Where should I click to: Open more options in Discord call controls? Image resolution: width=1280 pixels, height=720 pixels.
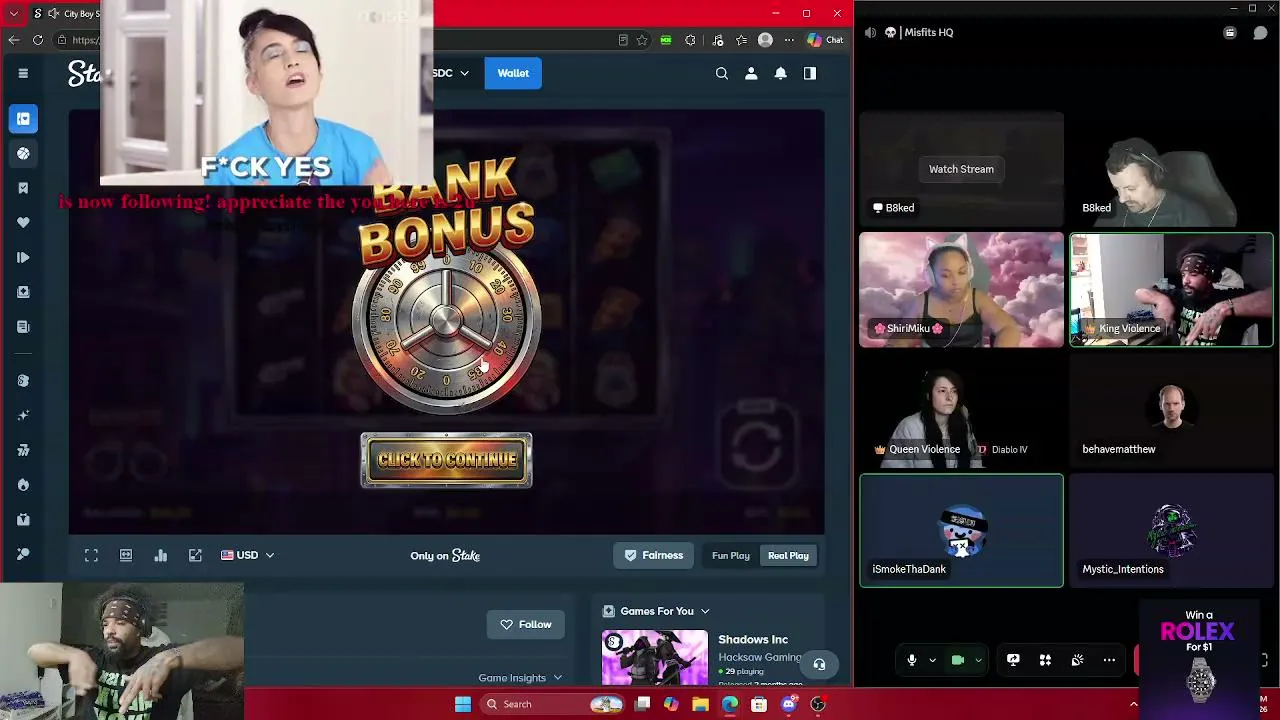(1109, 660)
